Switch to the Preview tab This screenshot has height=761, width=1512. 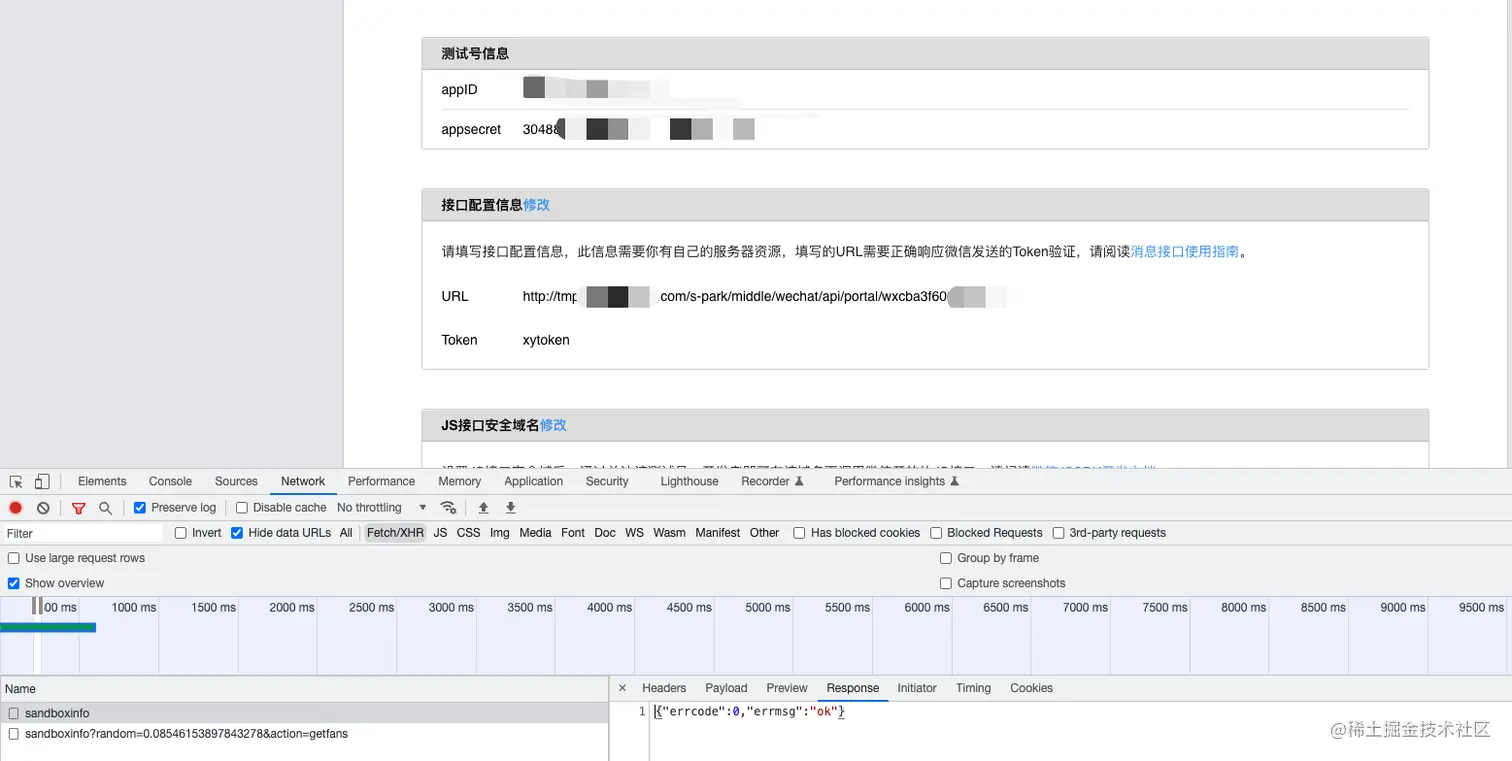(x=787, y=688)
